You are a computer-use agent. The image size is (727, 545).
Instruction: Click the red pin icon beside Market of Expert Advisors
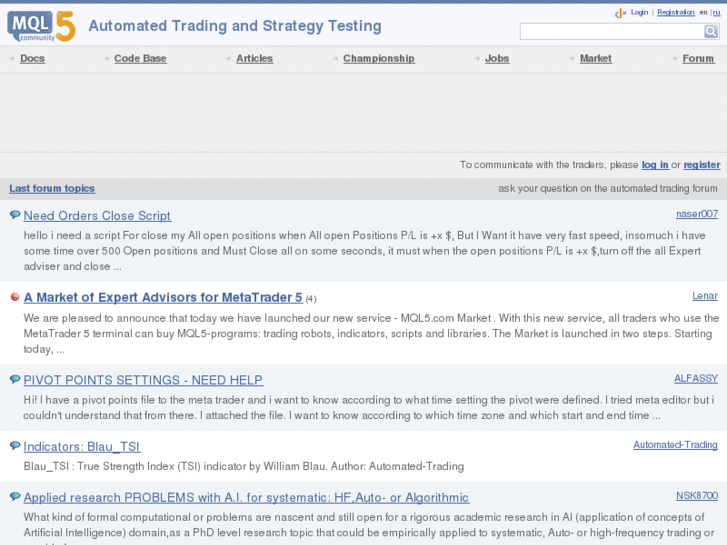15,297
